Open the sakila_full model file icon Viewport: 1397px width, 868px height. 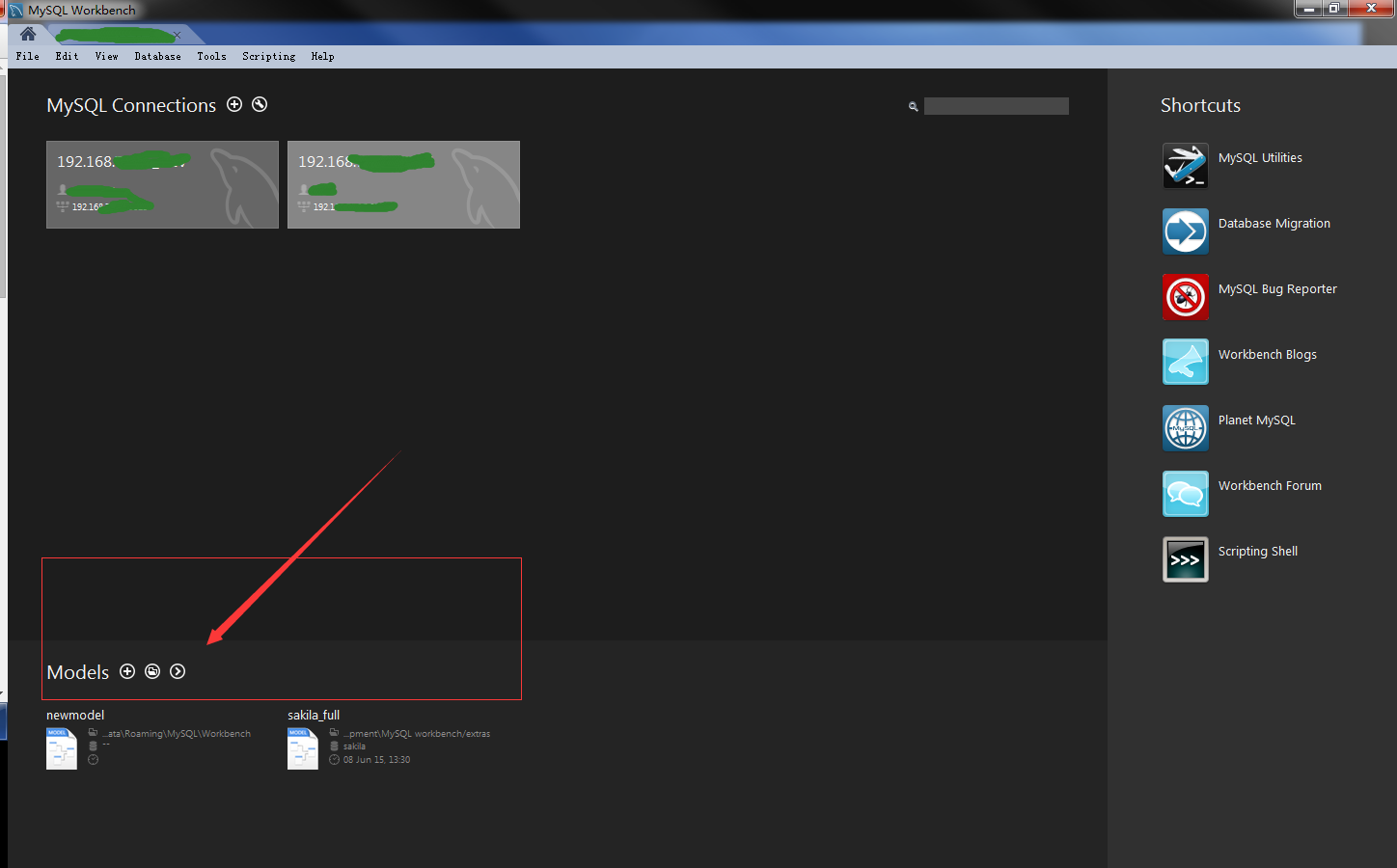tap(303, 748)
